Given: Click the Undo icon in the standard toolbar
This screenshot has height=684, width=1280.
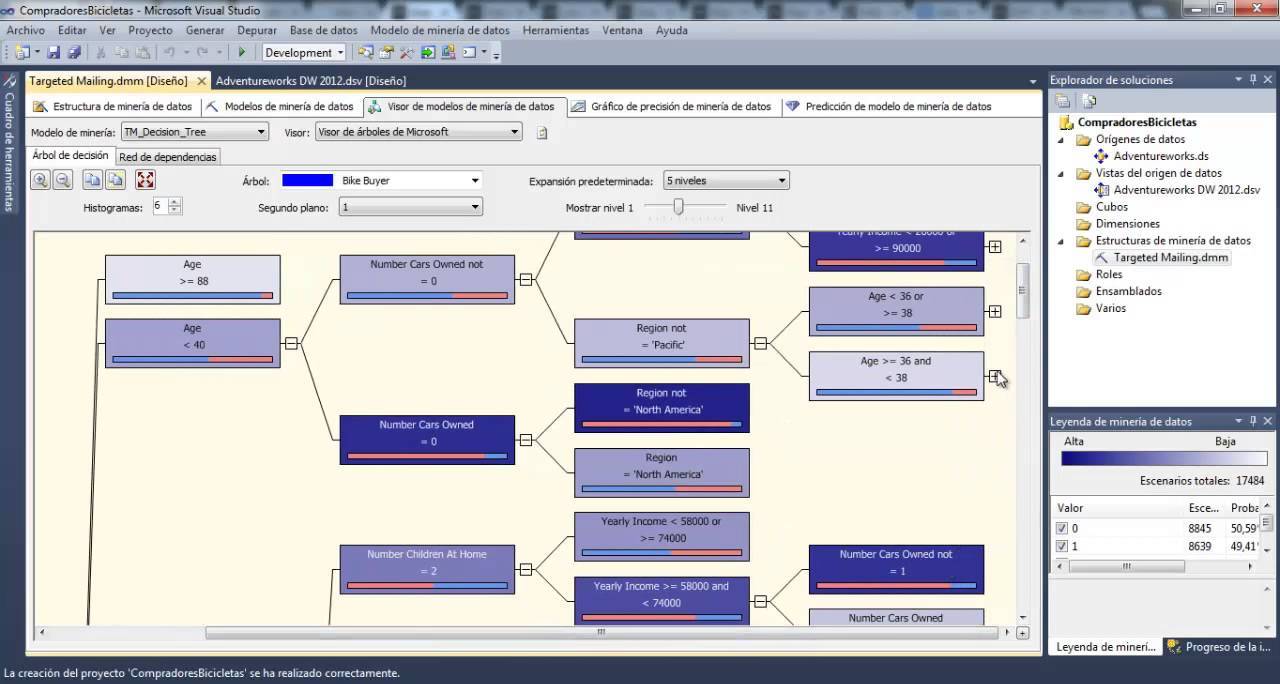Looking at the screenshot, I should 170,50.
